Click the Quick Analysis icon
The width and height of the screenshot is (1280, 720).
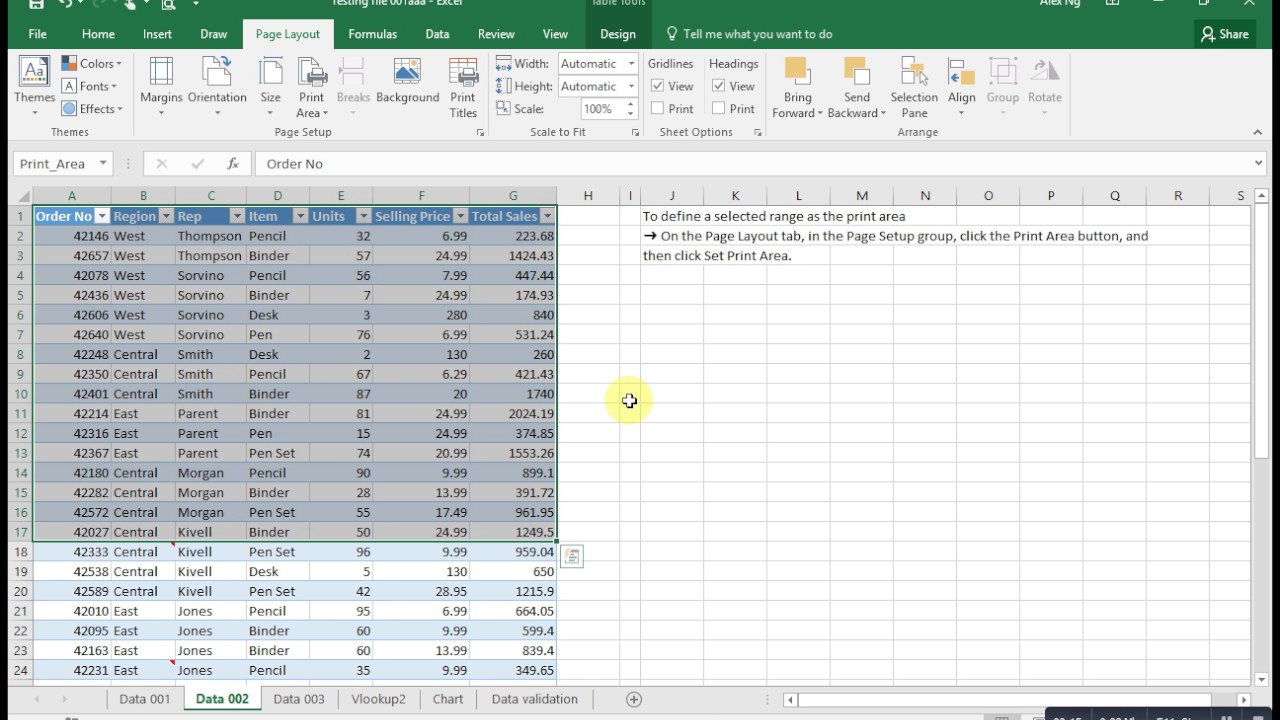click(x=572, y=556)
